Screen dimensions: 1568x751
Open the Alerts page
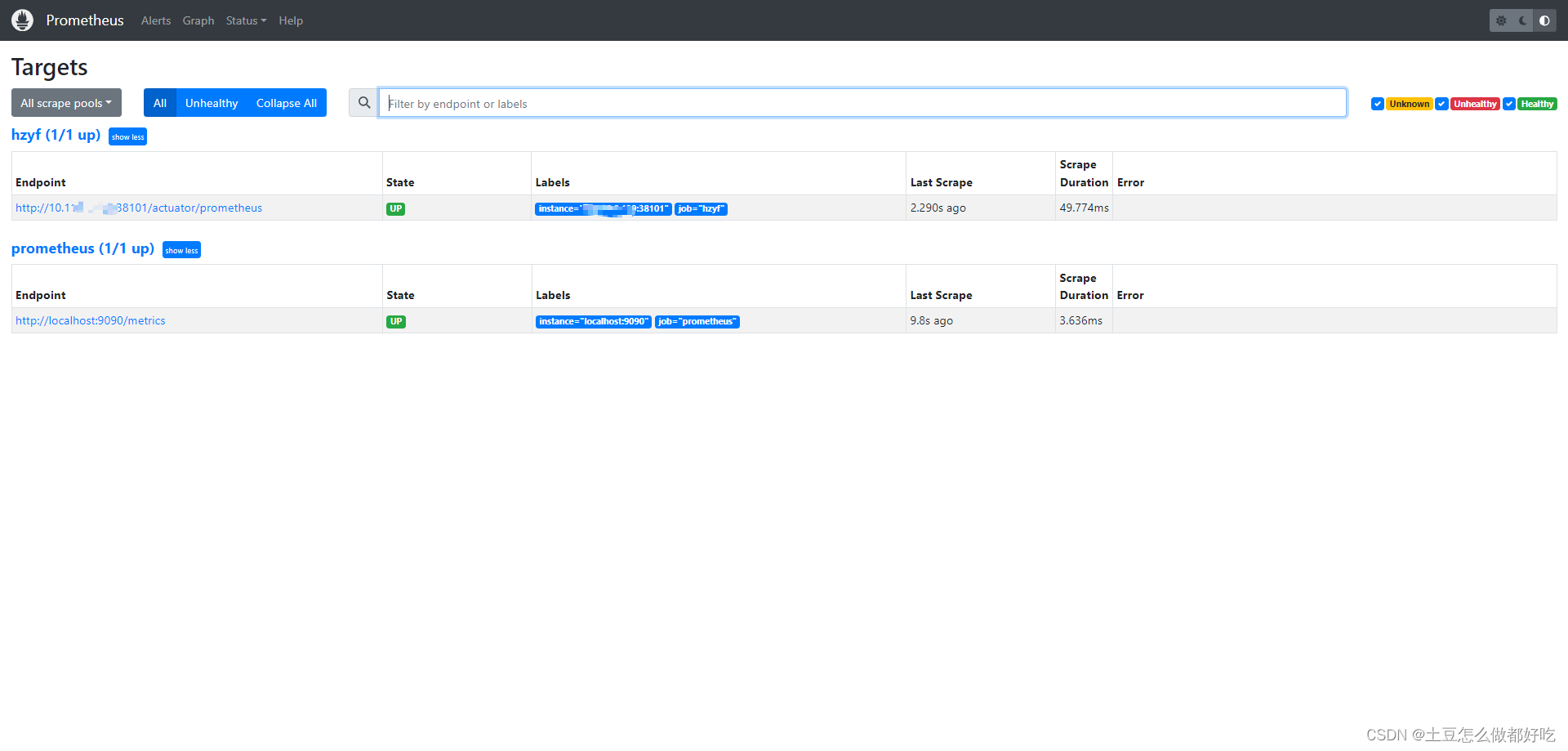(x=156, y=20)
